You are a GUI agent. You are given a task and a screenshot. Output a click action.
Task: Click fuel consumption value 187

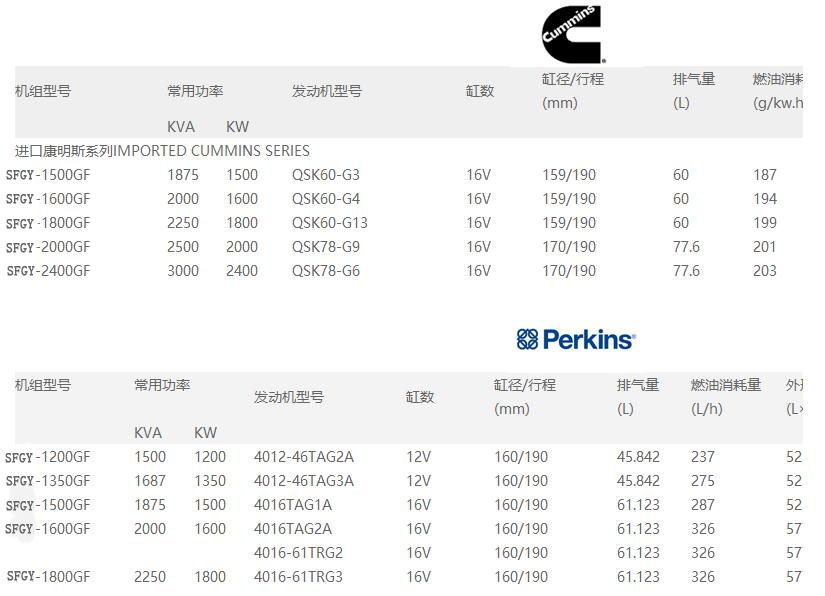tap(764, 175)
